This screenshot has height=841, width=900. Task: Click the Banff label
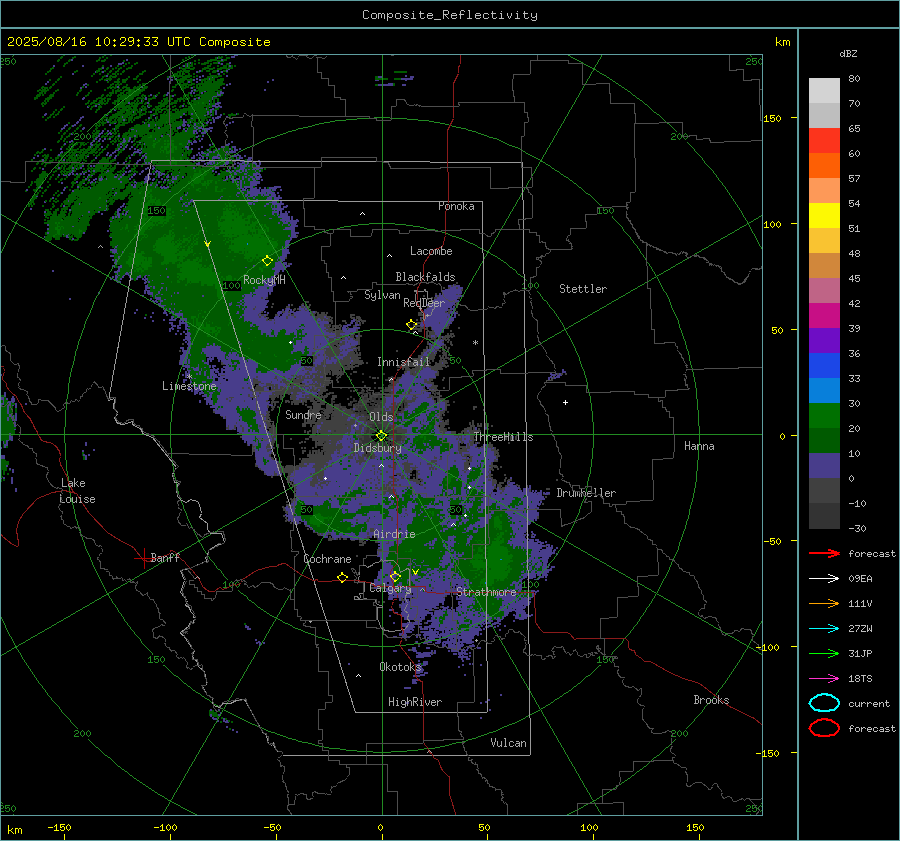pyautogui.click(x=165, y=557)
